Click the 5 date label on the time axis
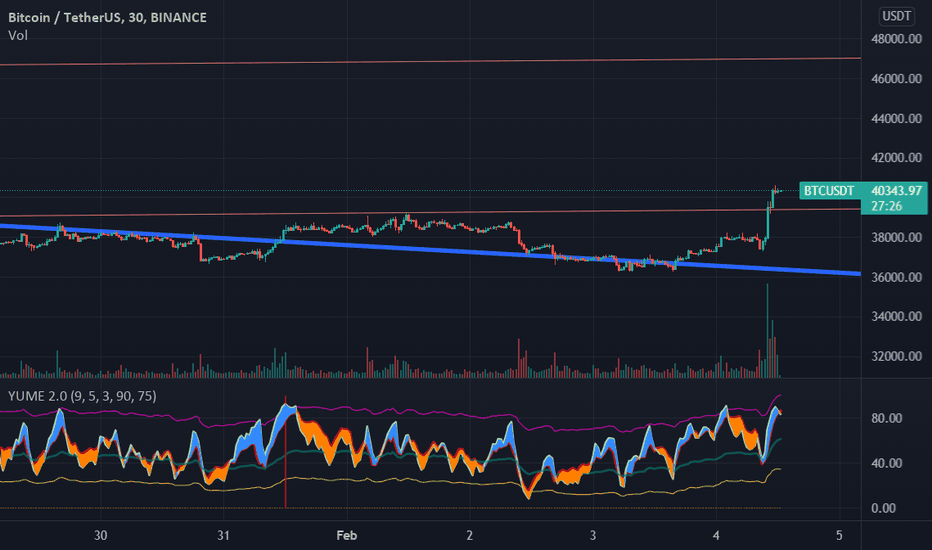The image size is (932, 550). coord(839,535)
